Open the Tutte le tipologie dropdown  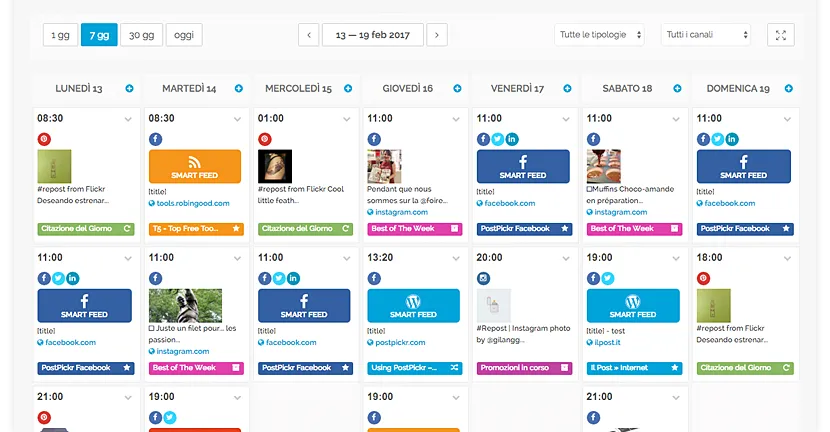coord(599,35)
